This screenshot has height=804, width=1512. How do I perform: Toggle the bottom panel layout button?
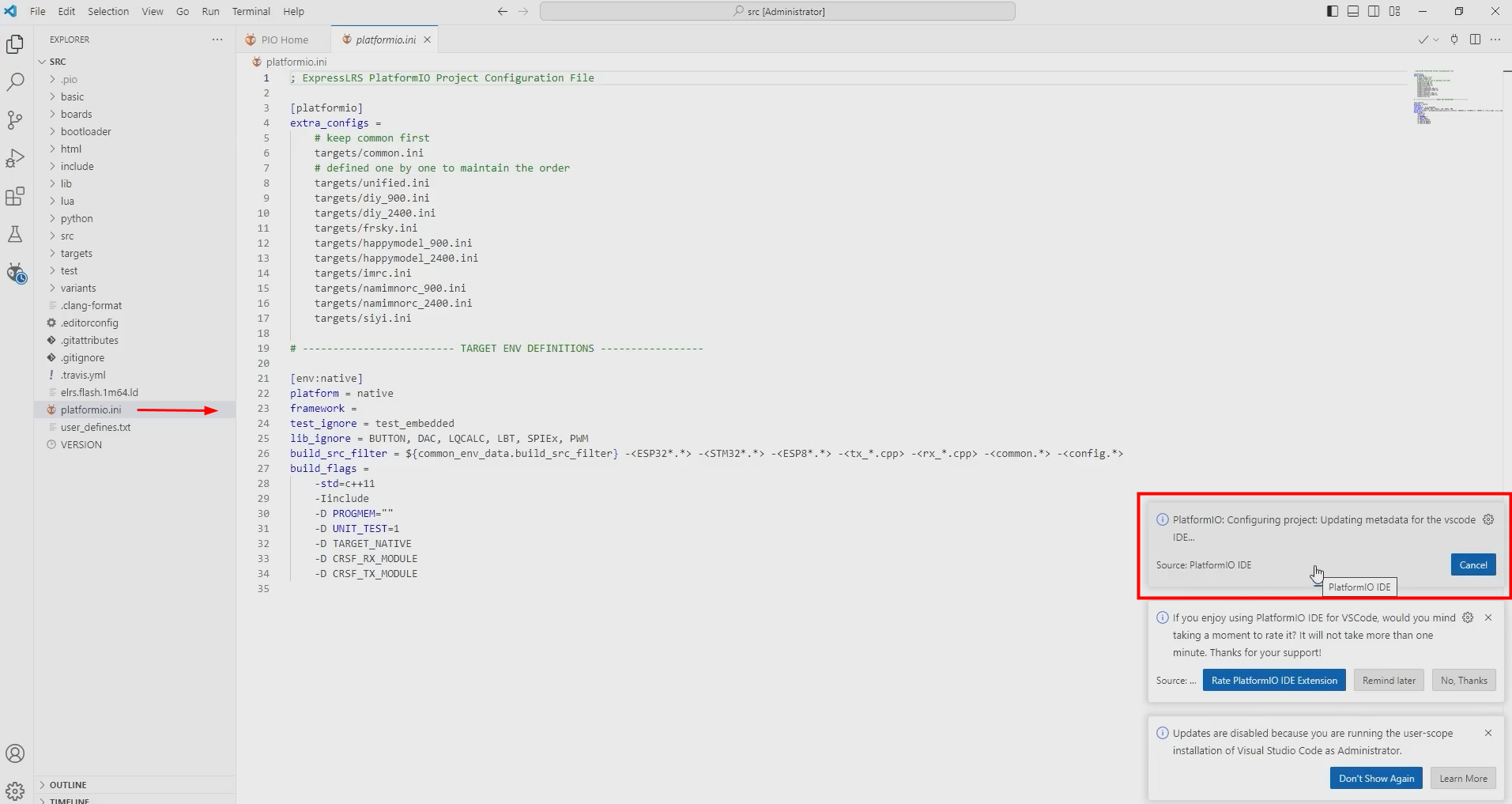(1353, 11)
